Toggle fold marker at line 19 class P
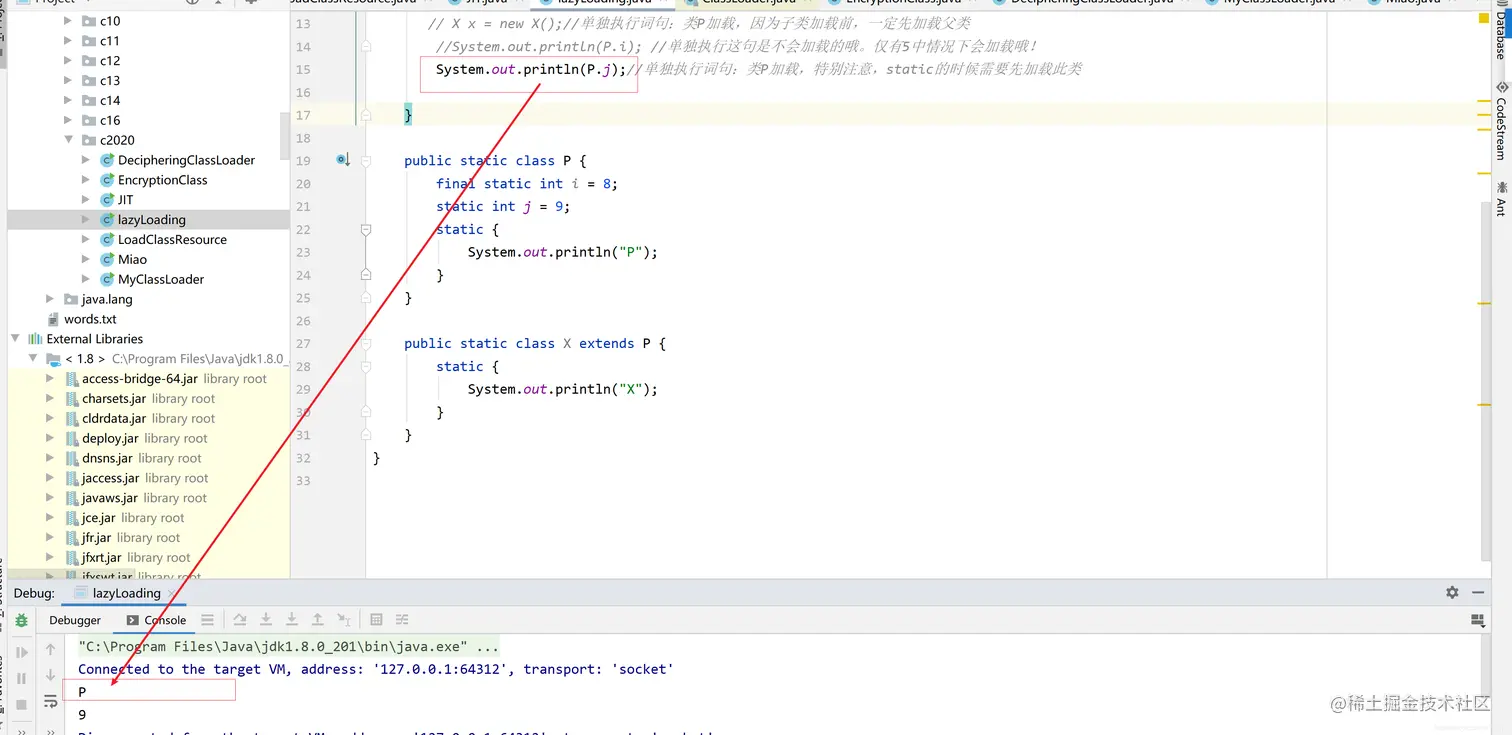Screen dimensions: 1512x735 366,161
